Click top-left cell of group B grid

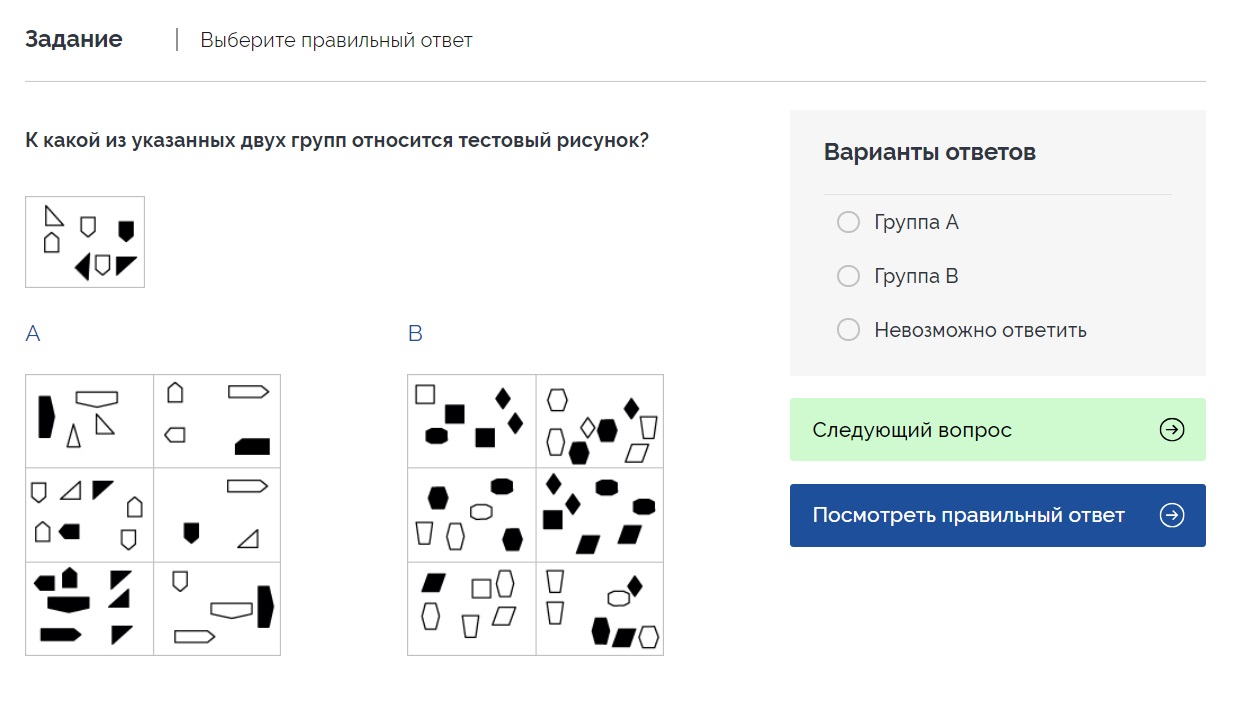pyautogui.click(x=472, y=421)
